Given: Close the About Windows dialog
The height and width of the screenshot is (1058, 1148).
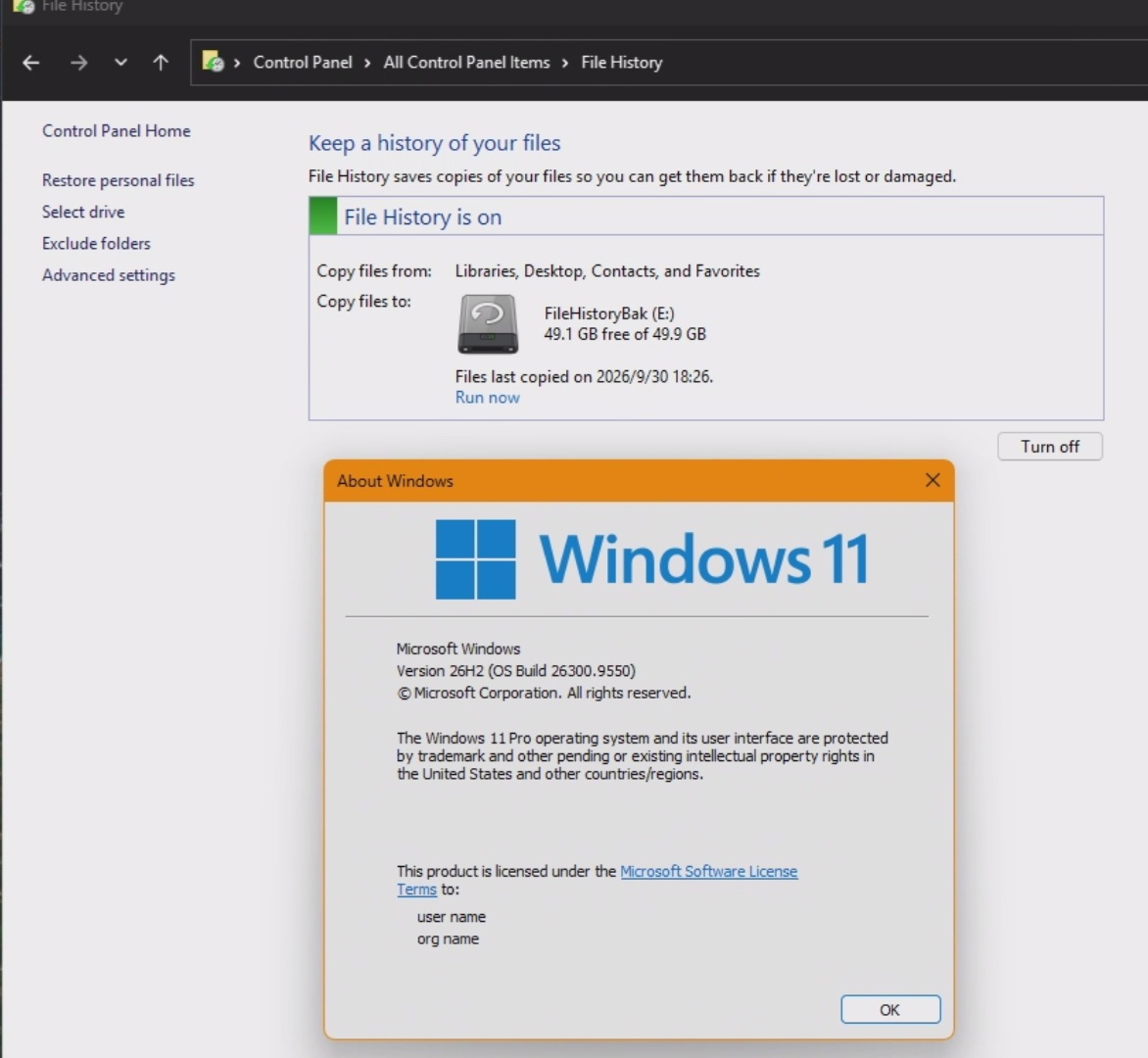Looking at the screenshot, I should pos(933,480).
